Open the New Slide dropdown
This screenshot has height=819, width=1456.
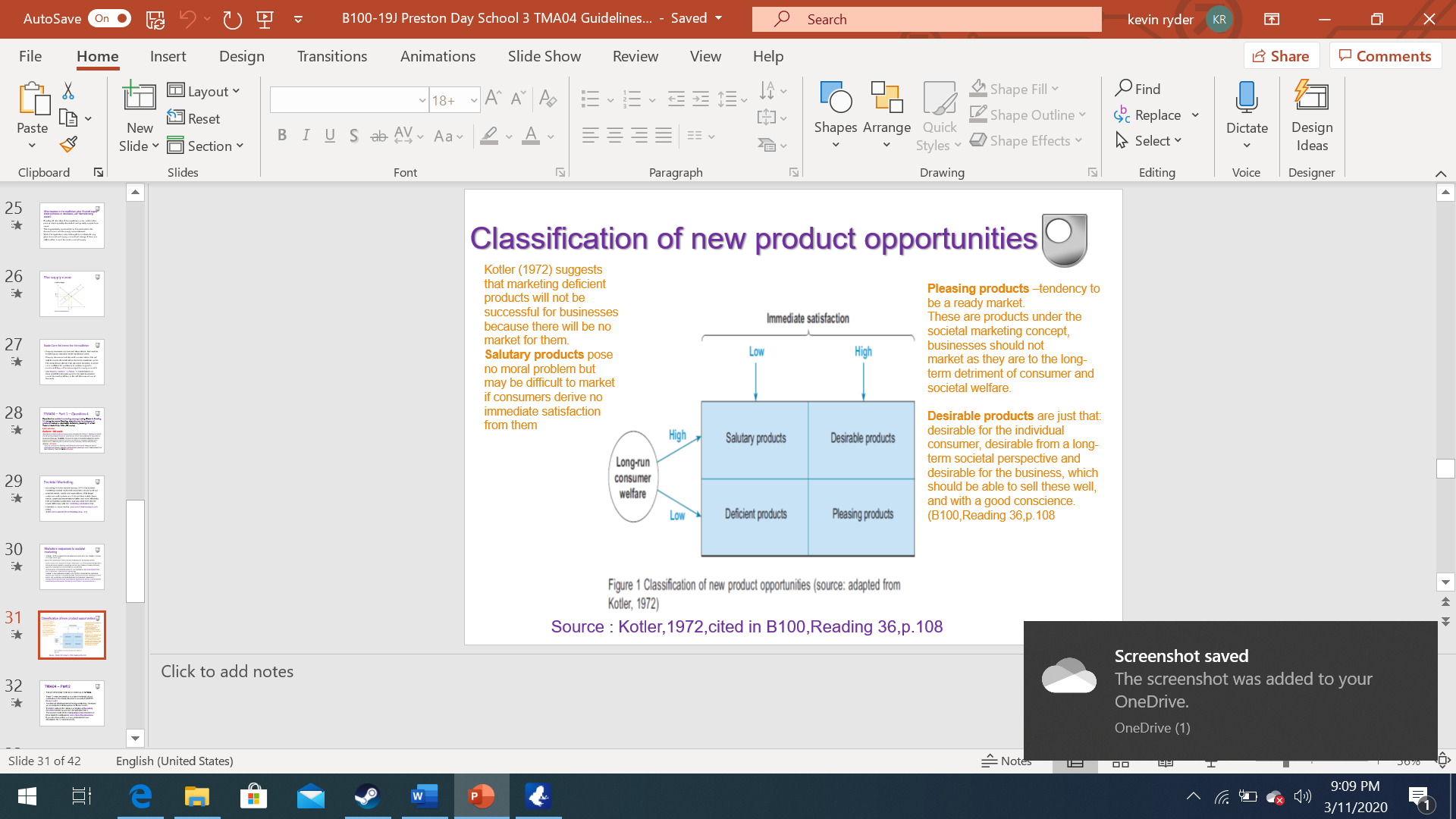pyautogui.click(x=140, y=146)
